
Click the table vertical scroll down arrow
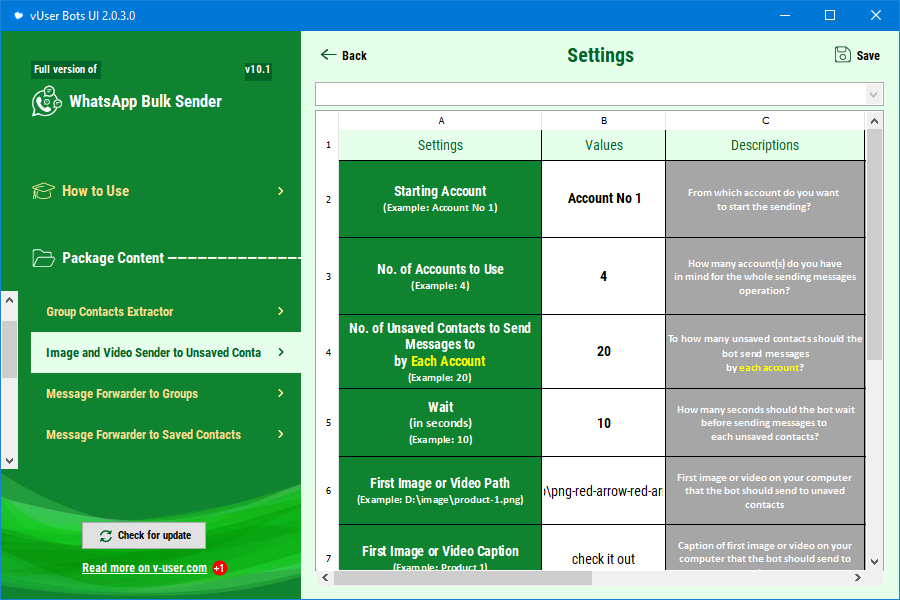(x=874, y=562)
